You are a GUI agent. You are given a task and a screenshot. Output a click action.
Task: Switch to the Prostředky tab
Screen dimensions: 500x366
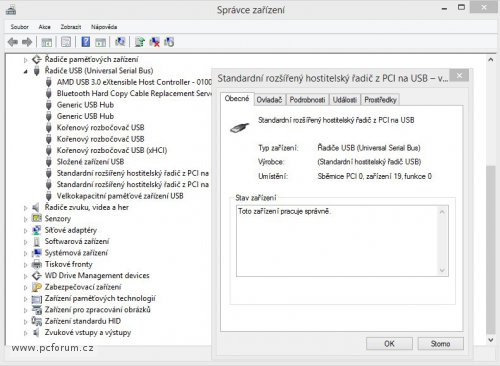pyautogui.click(x=380, y=100)
